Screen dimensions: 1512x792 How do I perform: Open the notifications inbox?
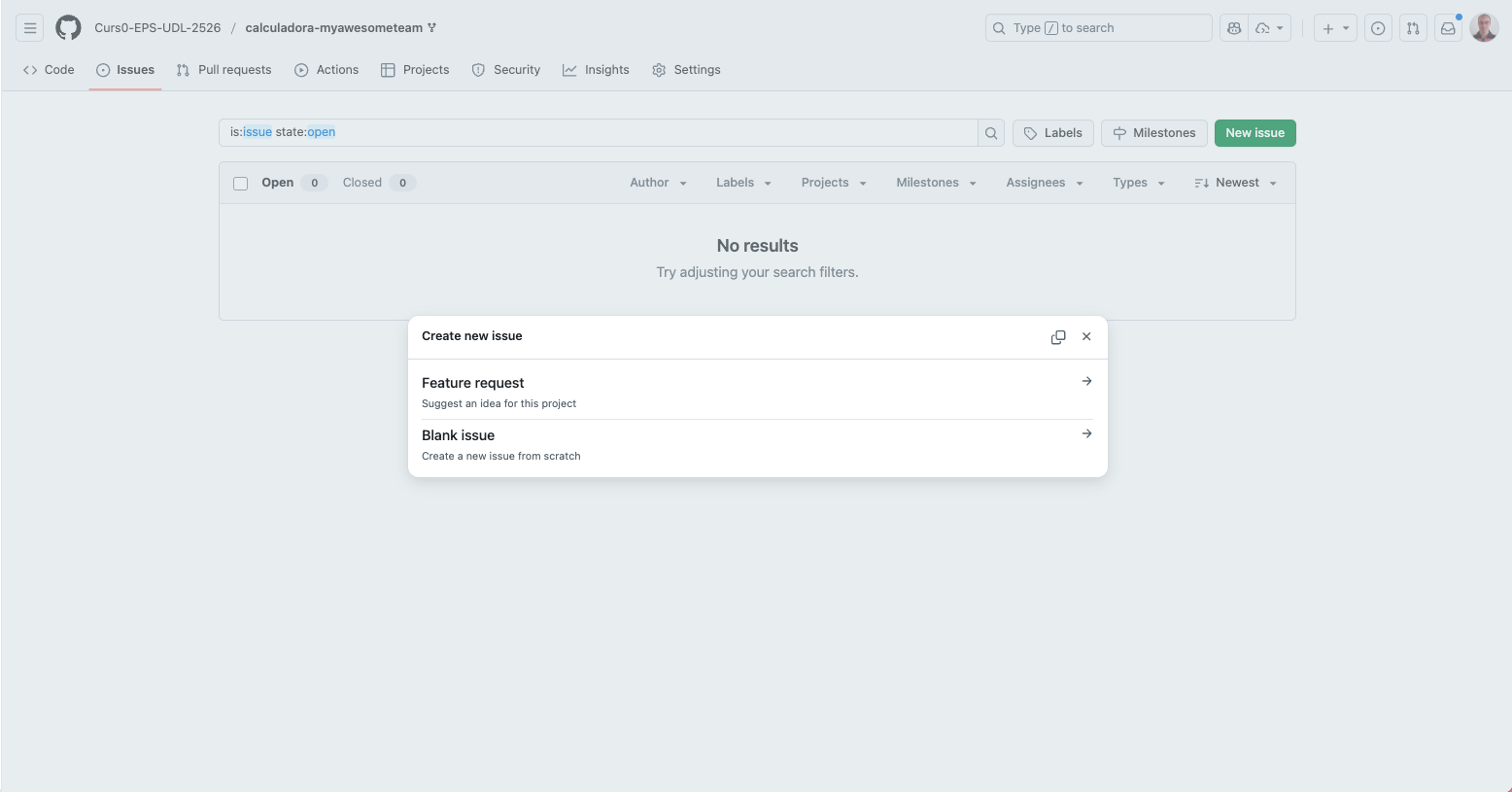coord(1448,28)
